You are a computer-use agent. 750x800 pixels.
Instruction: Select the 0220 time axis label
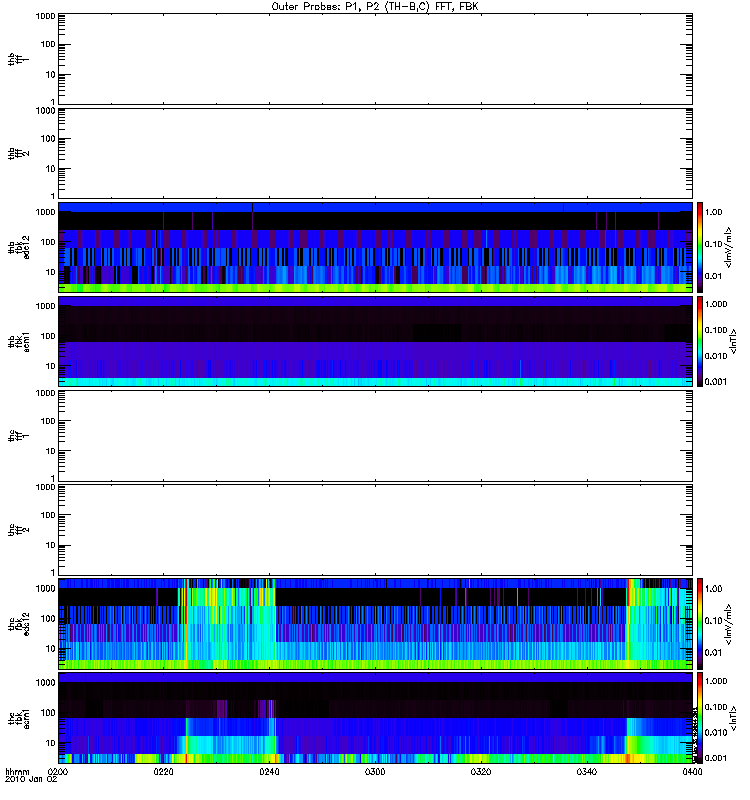(x=163, y=772)
